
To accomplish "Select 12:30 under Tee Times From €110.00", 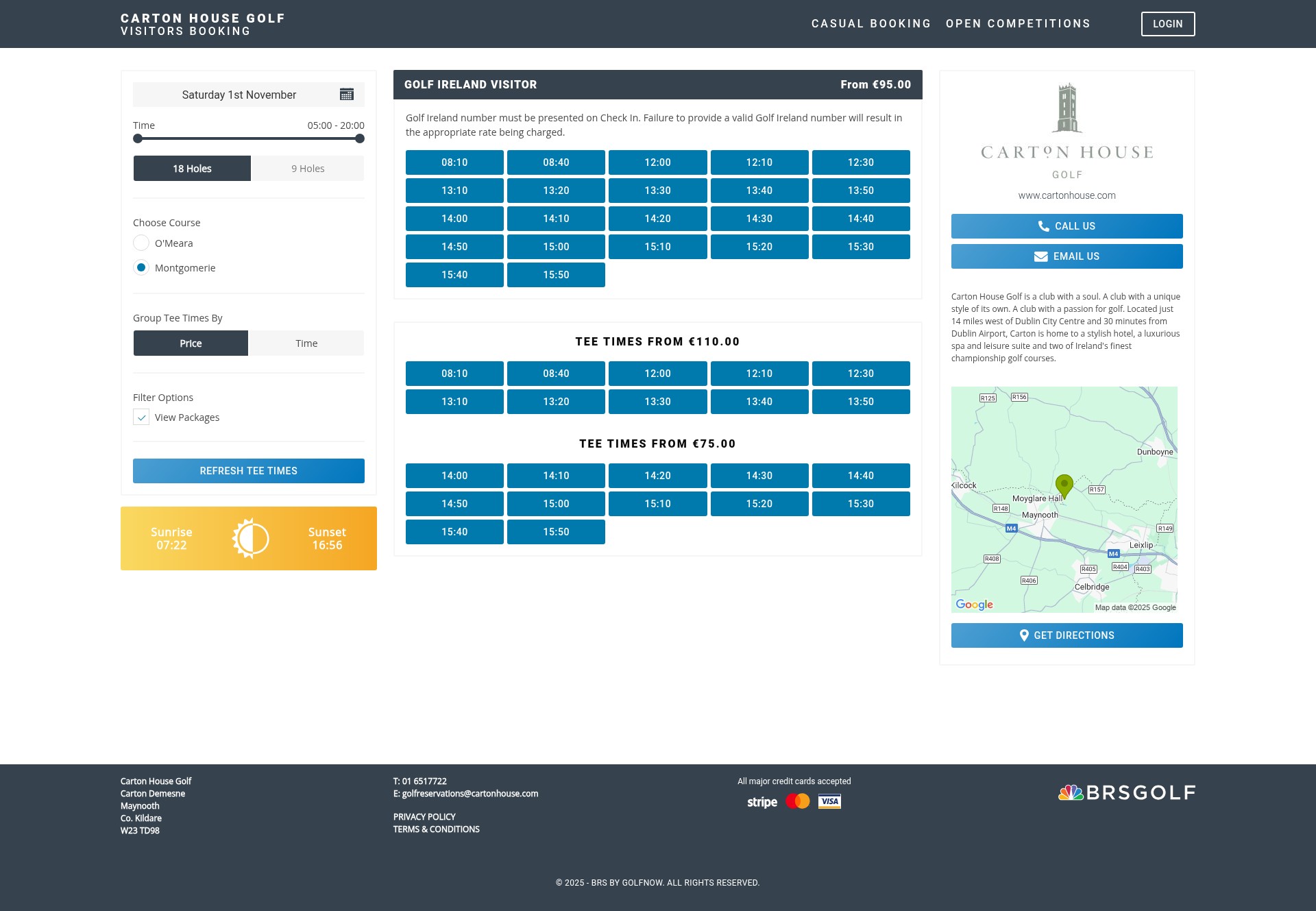I will 861,374.
